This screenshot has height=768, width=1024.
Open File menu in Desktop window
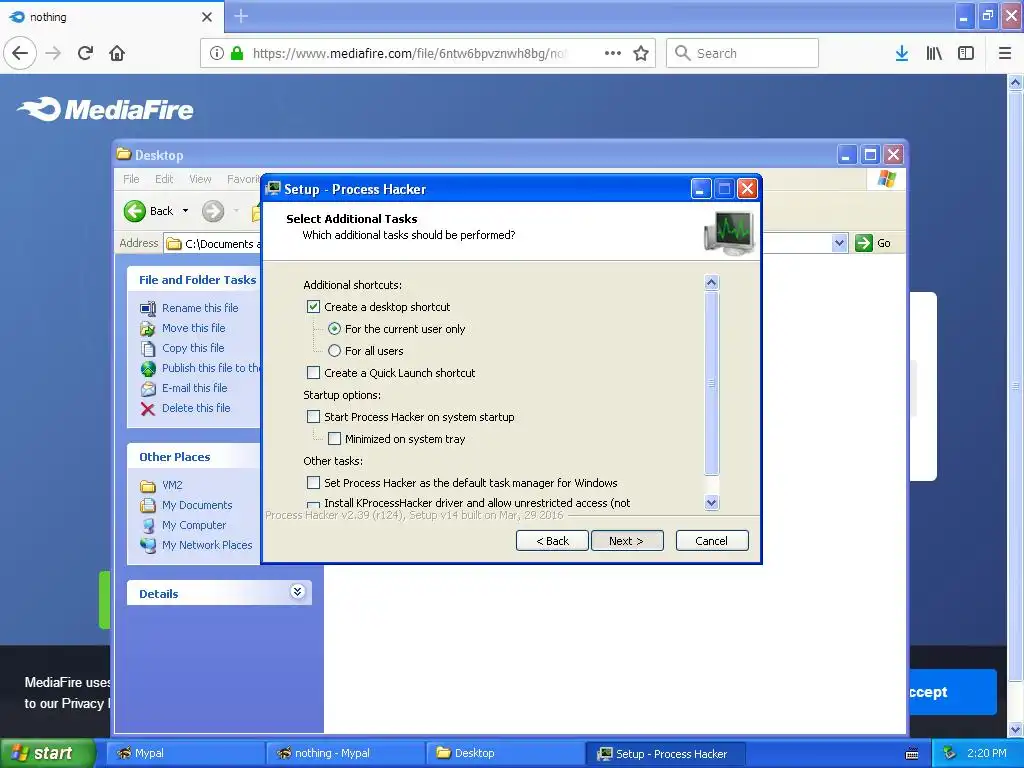click(131, 179)
